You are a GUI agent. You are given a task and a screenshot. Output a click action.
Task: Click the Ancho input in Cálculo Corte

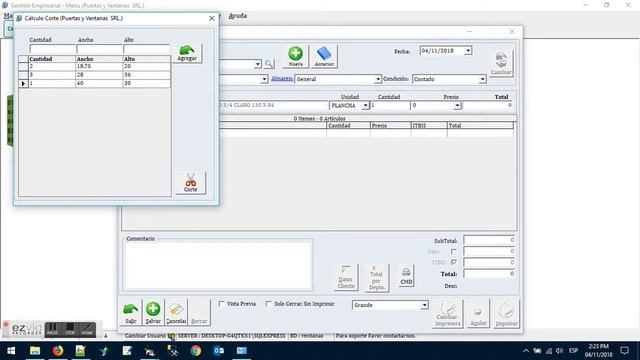[x=100, y=49]
